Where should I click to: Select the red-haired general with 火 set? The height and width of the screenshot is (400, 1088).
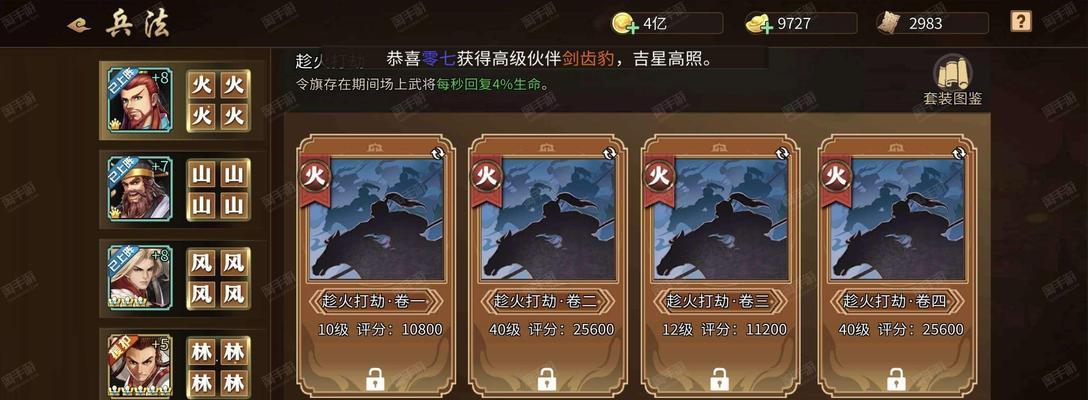[140, 99]
